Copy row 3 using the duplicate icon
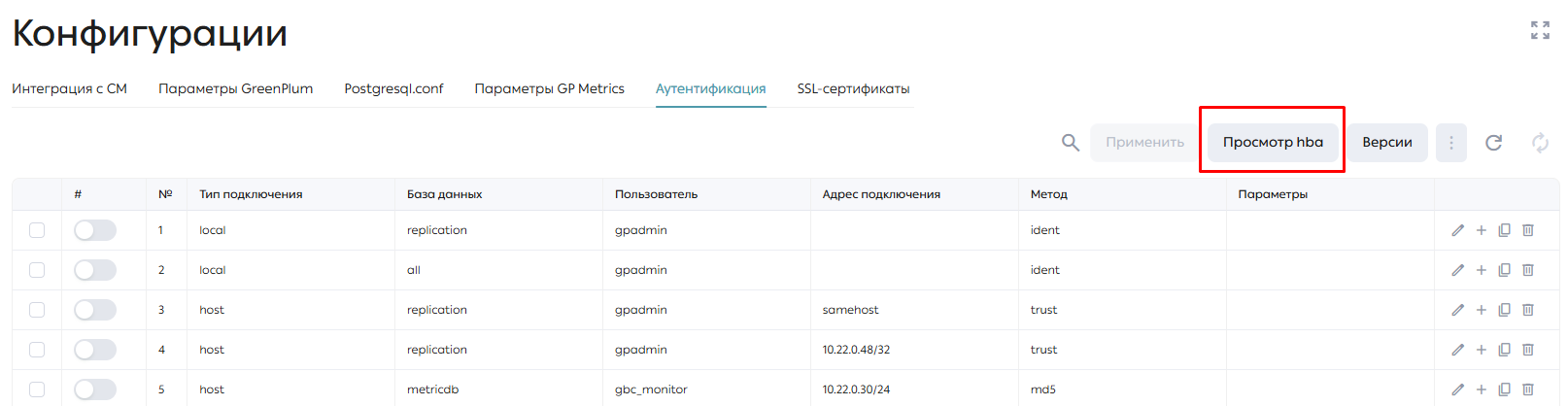 [x=1504, y=310]
